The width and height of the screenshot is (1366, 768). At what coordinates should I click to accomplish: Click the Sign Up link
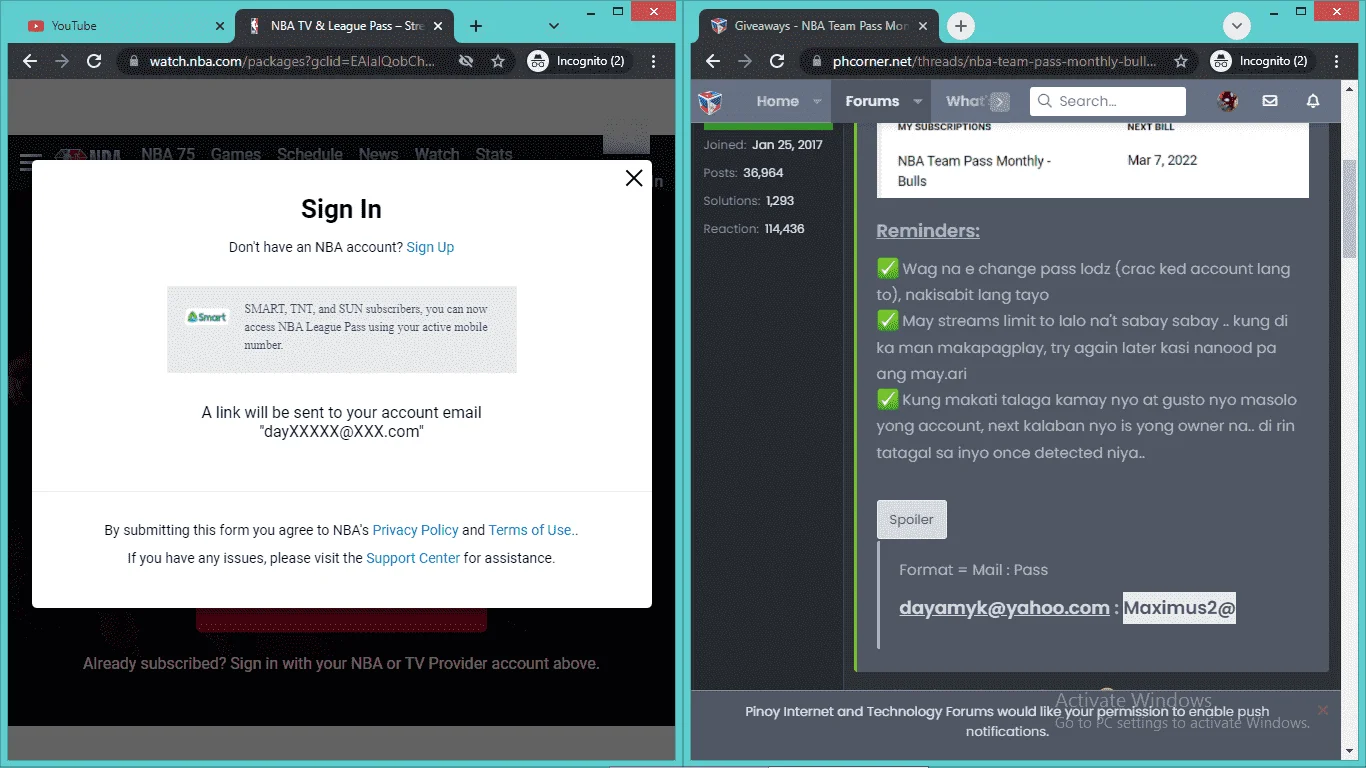pos(430,247)
